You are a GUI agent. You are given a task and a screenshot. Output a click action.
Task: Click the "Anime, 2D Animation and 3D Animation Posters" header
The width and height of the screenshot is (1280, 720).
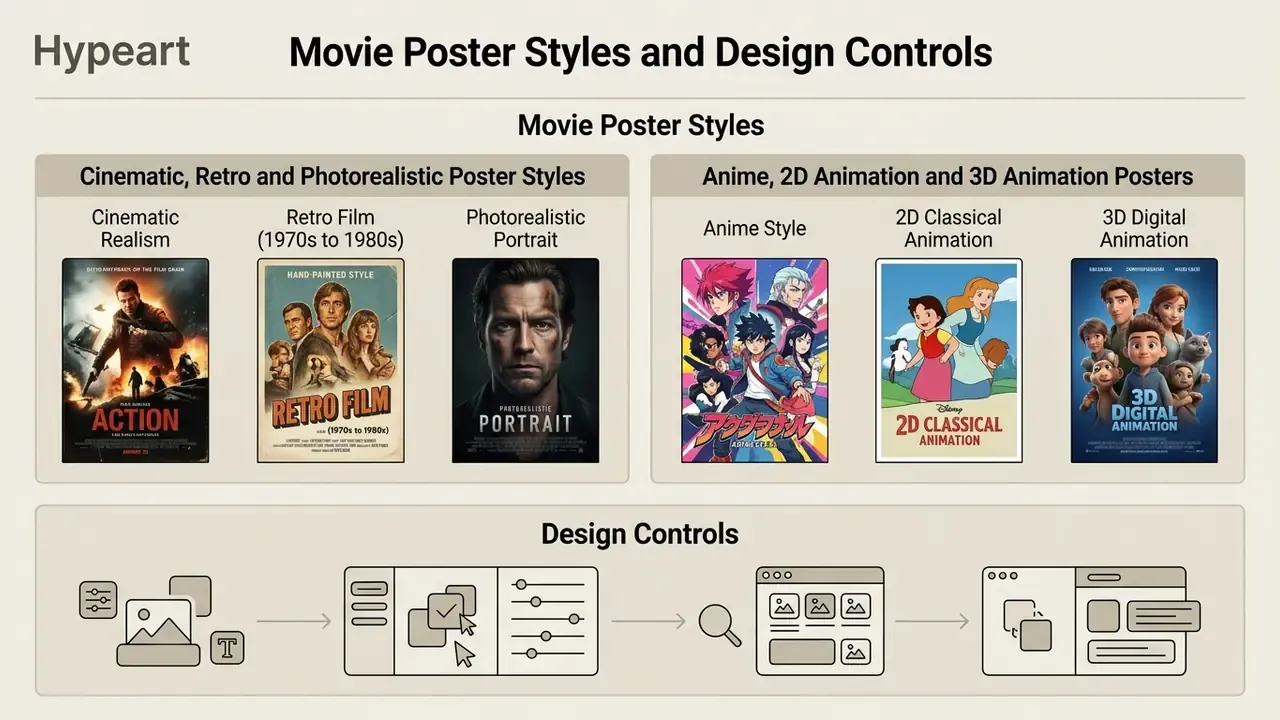coord(948,177)
